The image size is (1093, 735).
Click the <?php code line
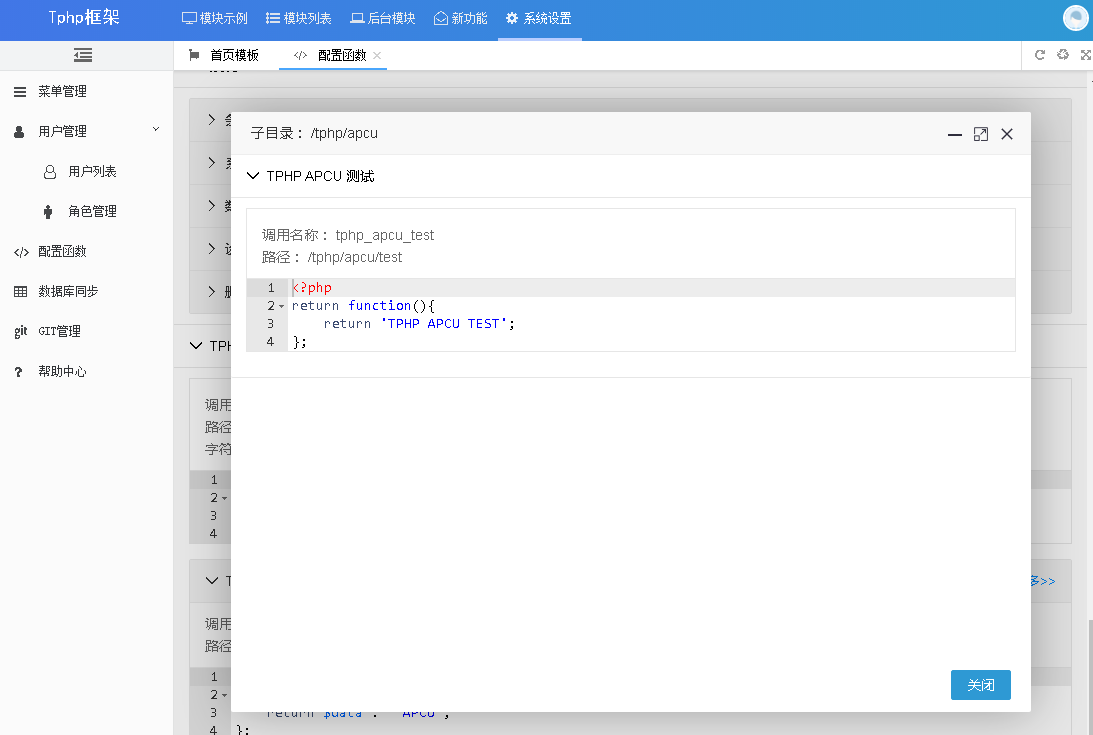pos(312,287)
